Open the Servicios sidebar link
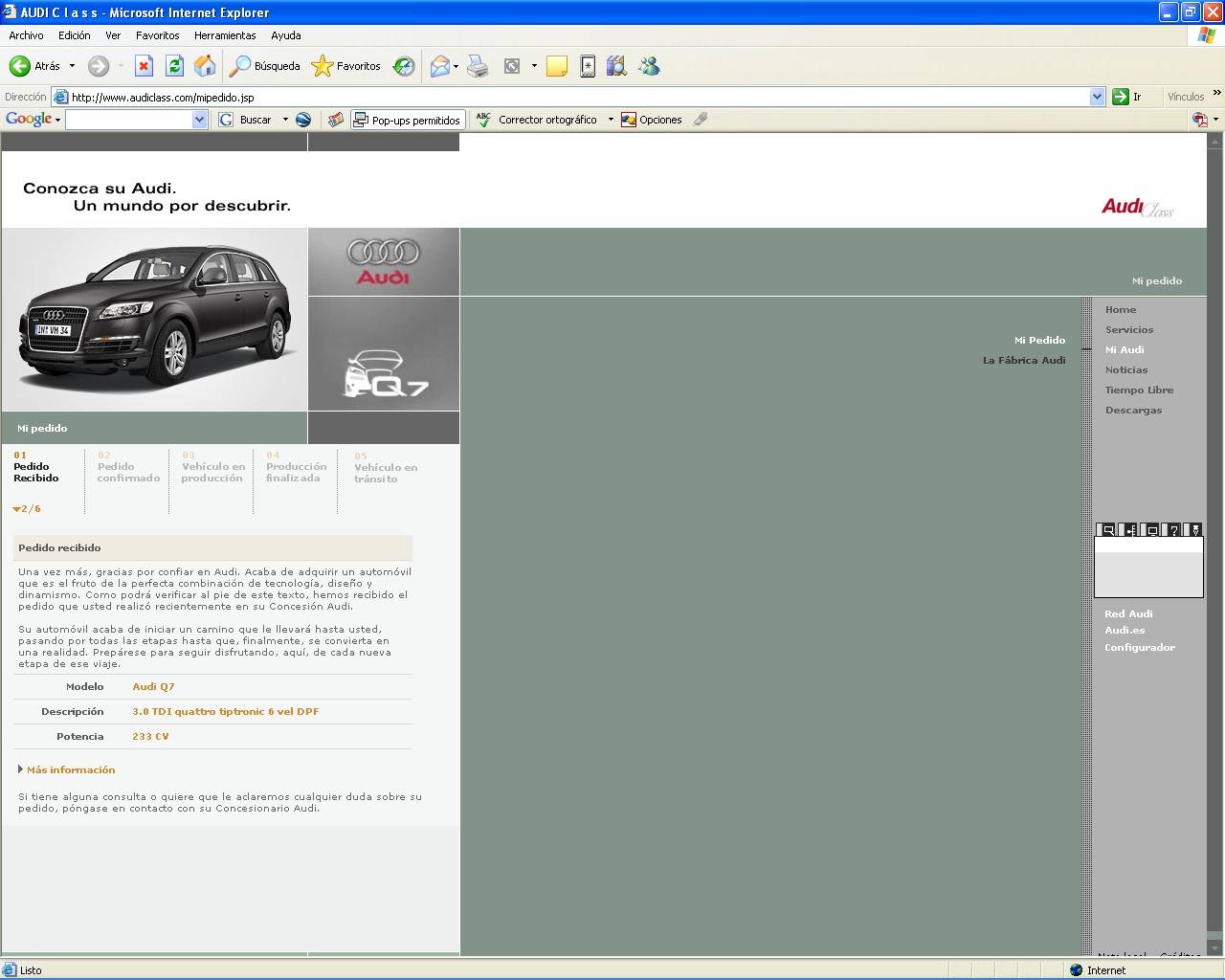Viewport: 1225px width, 980px height. tap(1129, 330)
